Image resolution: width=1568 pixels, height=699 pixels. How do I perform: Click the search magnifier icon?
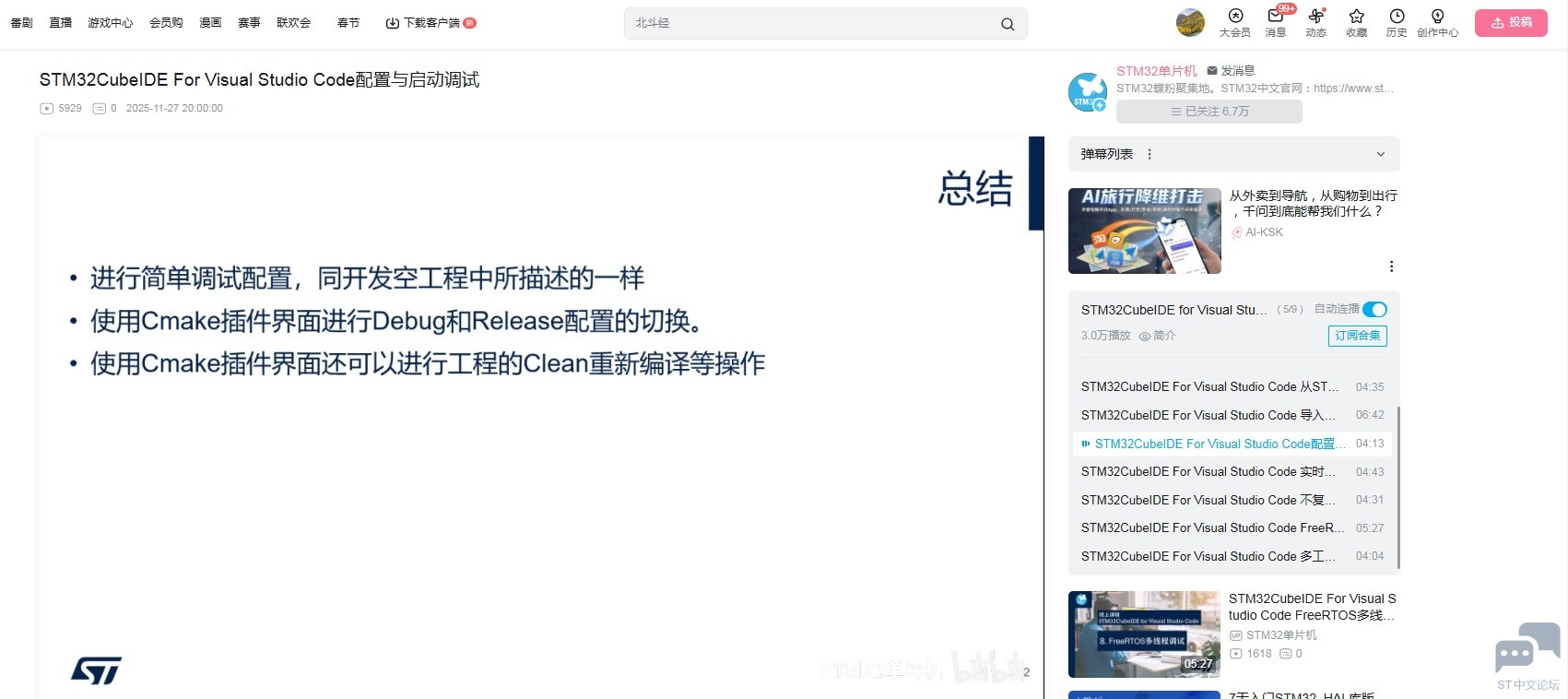point(1008,24)
